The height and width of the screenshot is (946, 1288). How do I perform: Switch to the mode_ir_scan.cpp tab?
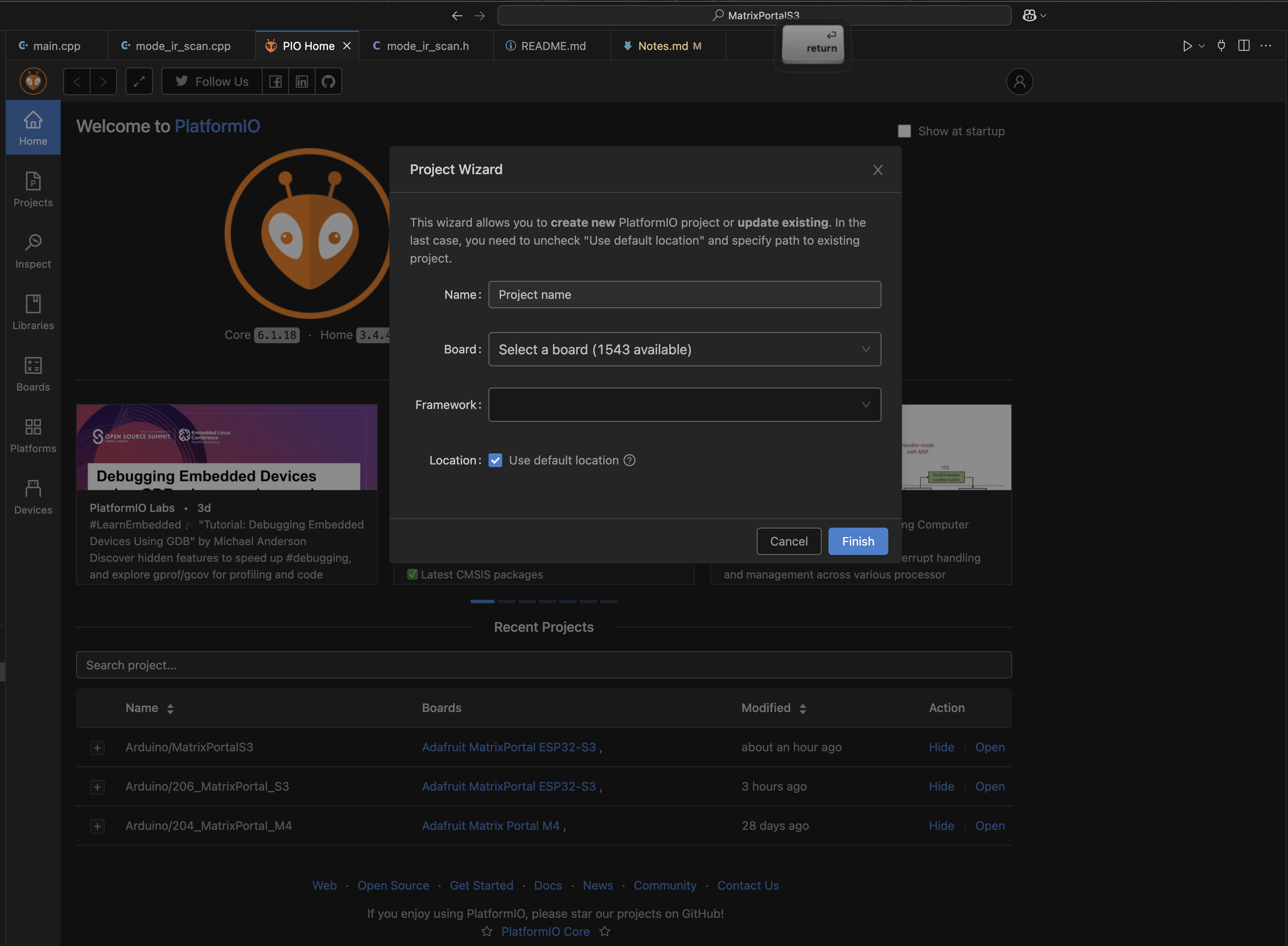(x=182, y=46)
